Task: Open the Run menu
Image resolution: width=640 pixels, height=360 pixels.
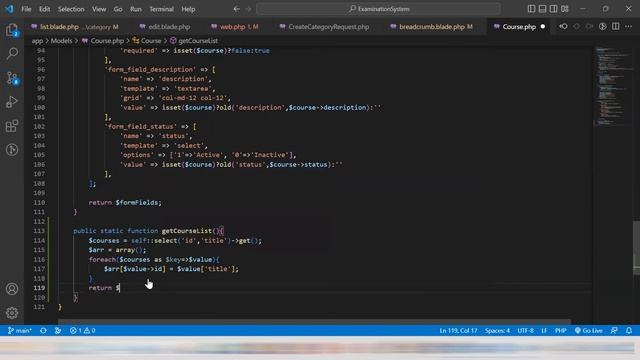Action: coord(136,9)
